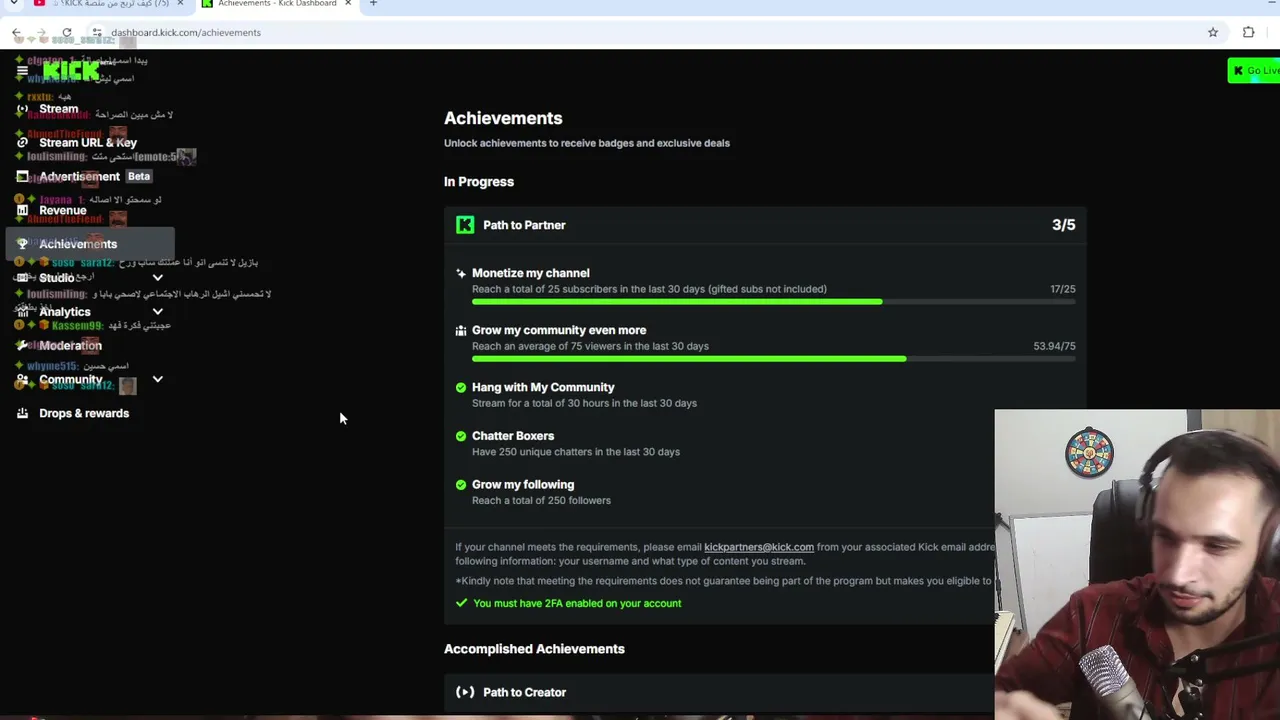Click 'Stream for a total of 30 hours' text
The width and height of the screenshot is (1280, 720).
point(584,403)
